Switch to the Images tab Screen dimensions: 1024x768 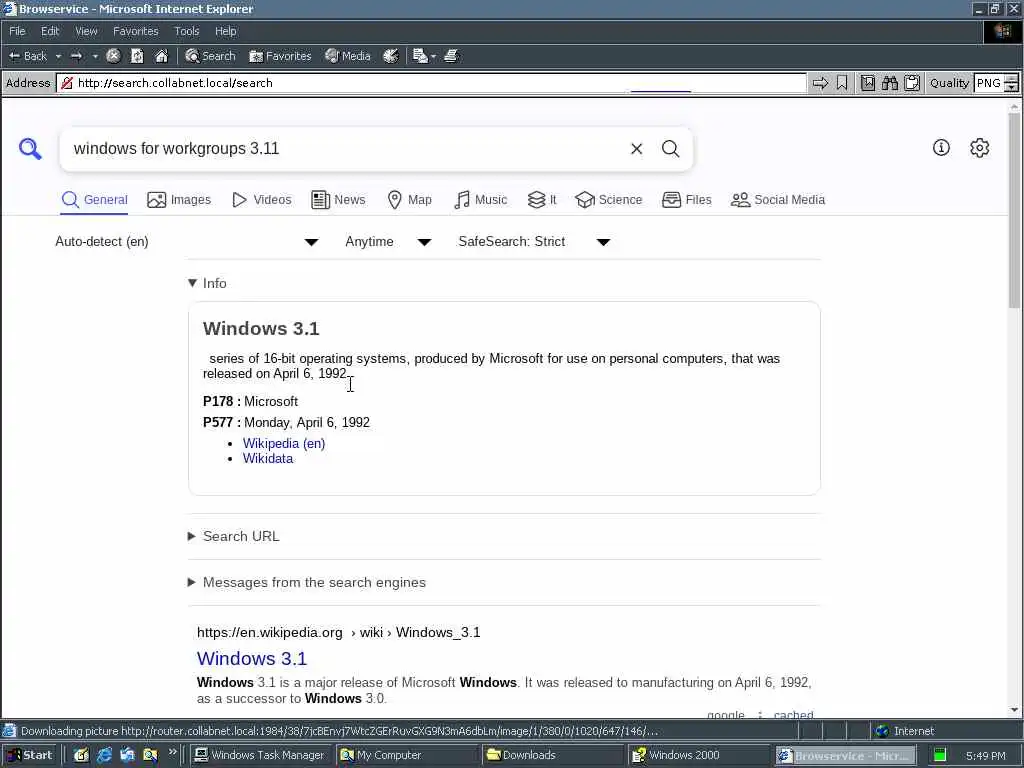tap(179, 200)
